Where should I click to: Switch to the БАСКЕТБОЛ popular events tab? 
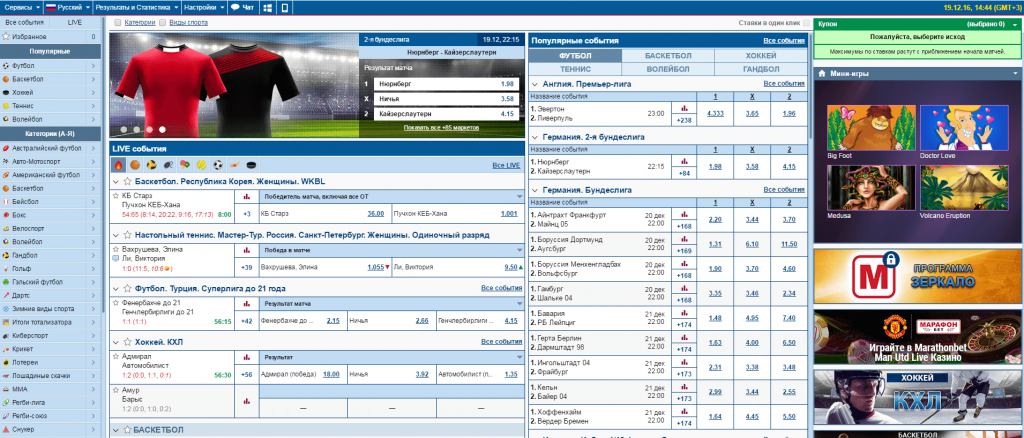point(667,56)
